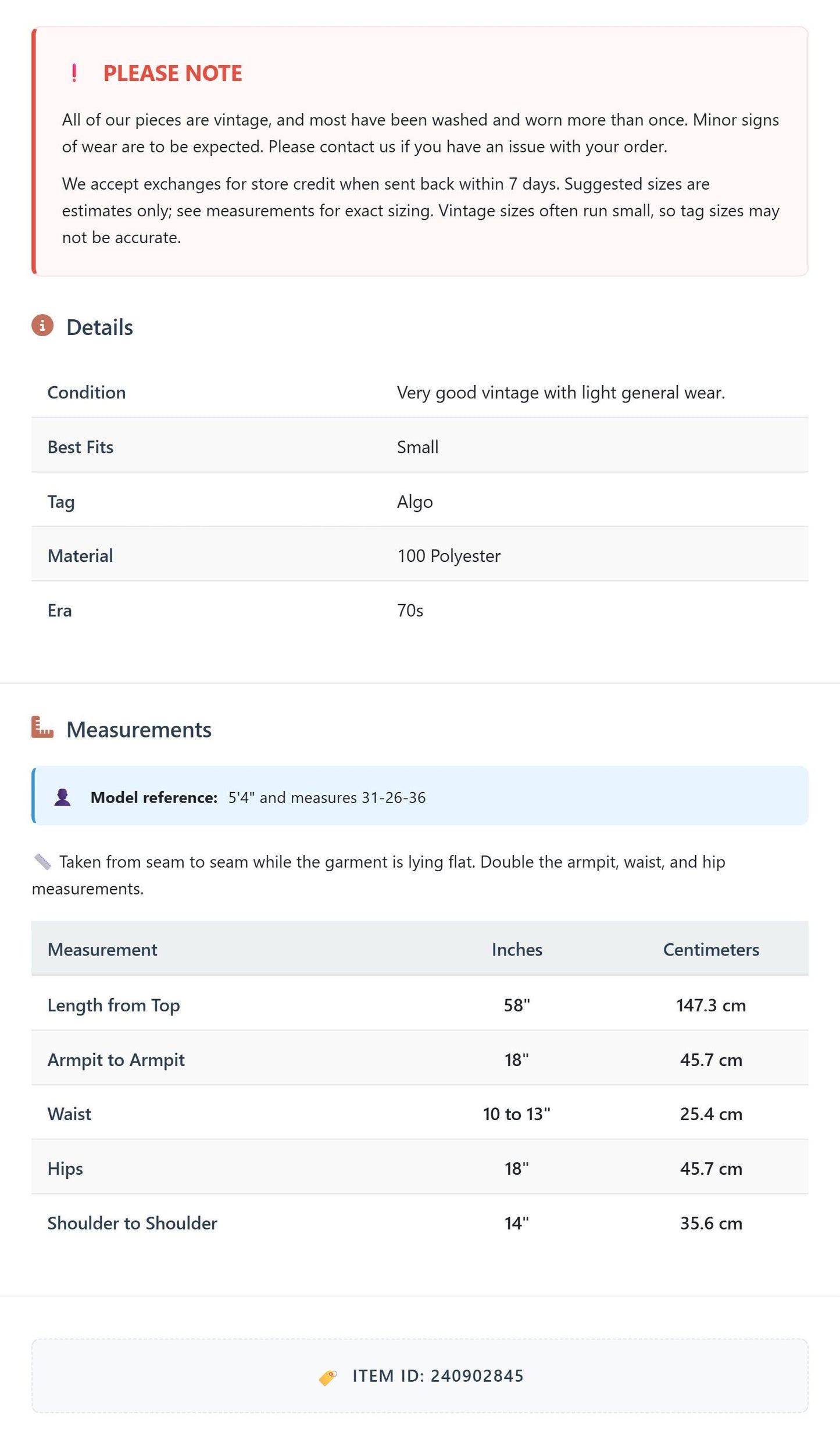Click the Waist 10 to 13" value
The width and height of the screenshot is (840, 1440).
pos(517,1114)
